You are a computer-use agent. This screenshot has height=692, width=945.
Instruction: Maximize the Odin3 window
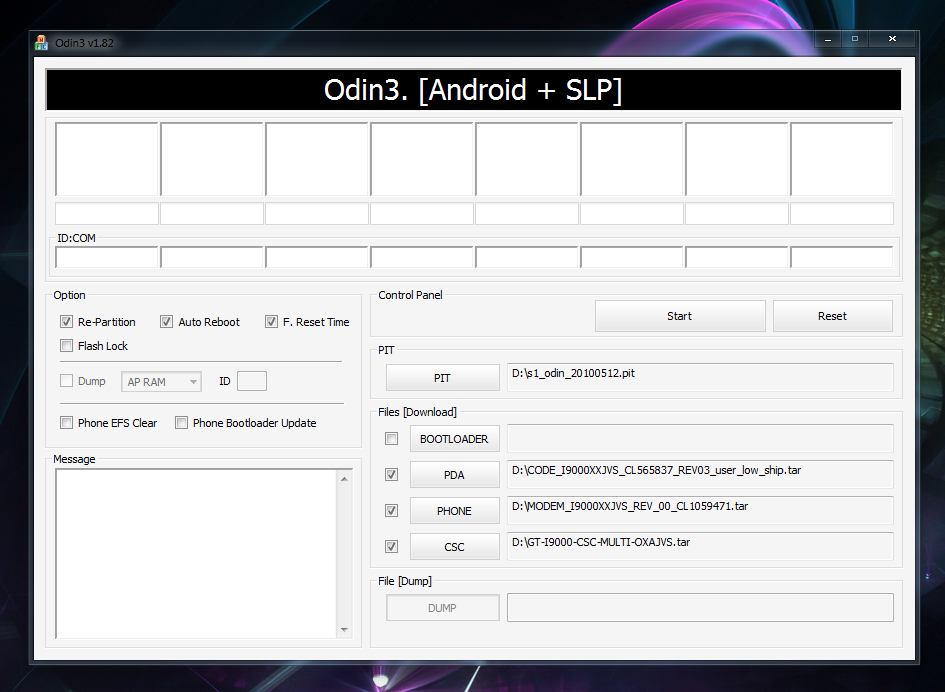click(x=855, y=39)
